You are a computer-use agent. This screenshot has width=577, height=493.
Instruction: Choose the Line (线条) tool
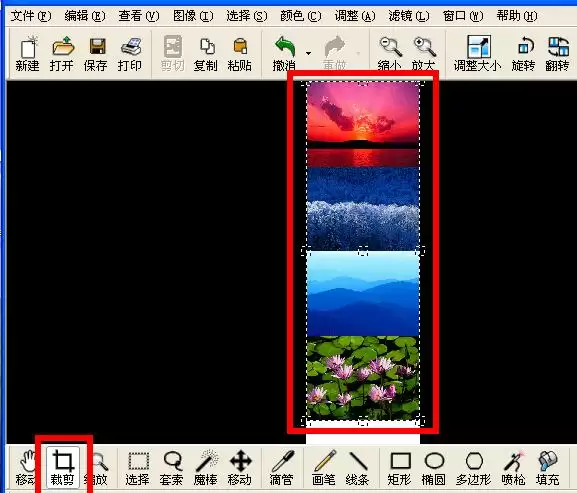(x=357, y=467)
